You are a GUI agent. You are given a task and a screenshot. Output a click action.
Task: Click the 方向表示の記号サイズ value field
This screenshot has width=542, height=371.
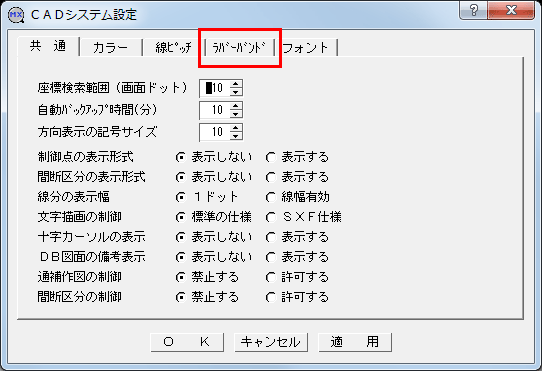[214, 132]
